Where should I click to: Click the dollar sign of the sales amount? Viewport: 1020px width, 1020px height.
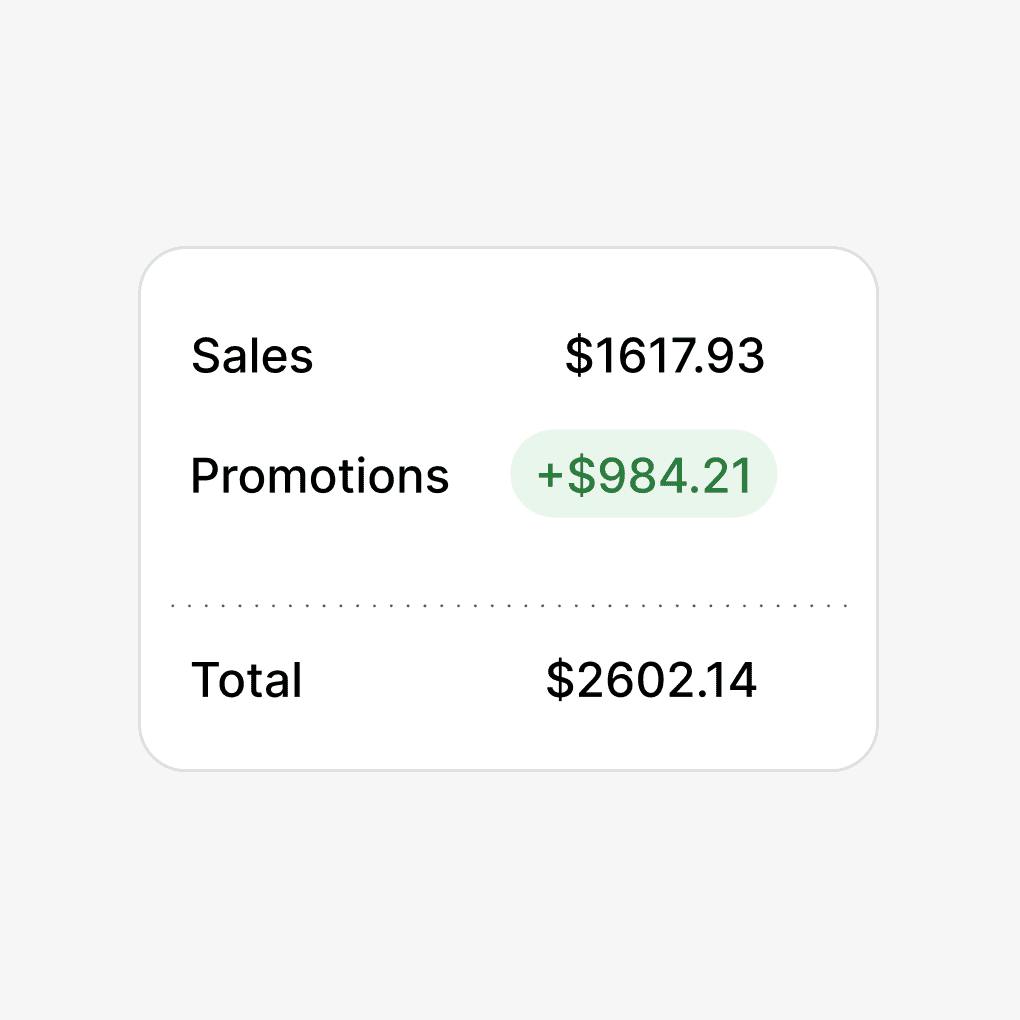click(x=578, y=356)
